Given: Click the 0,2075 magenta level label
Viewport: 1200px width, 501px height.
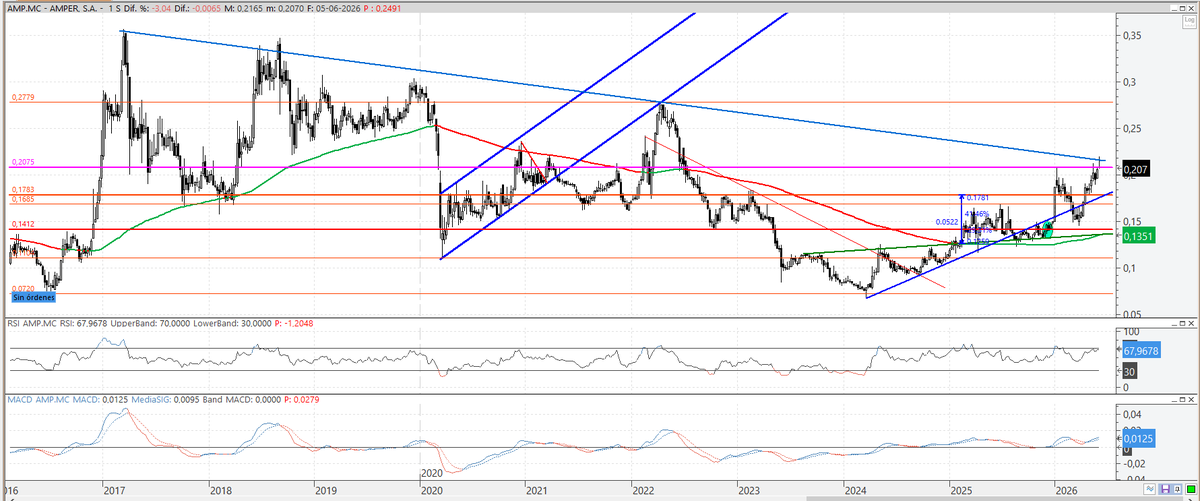Looking at the screenshot, I should [24, 162].
